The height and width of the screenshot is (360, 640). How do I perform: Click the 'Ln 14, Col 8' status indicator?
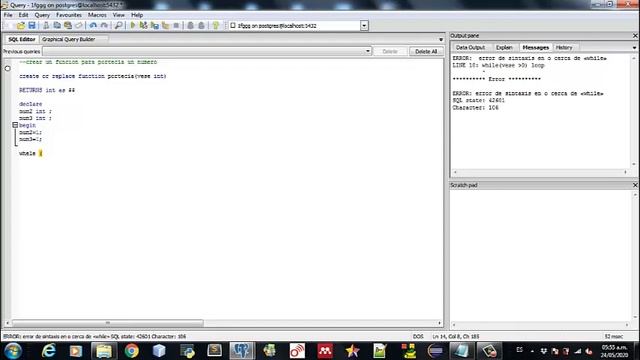[456, 337]
